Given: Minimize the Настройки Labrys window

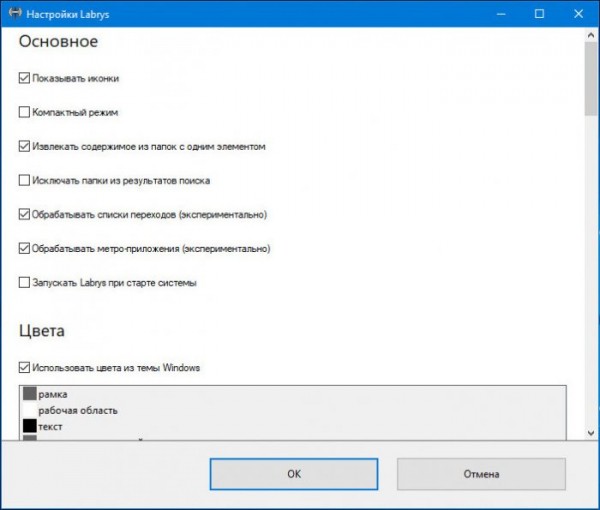Looking at the screenshot, I should click(501, 14).
